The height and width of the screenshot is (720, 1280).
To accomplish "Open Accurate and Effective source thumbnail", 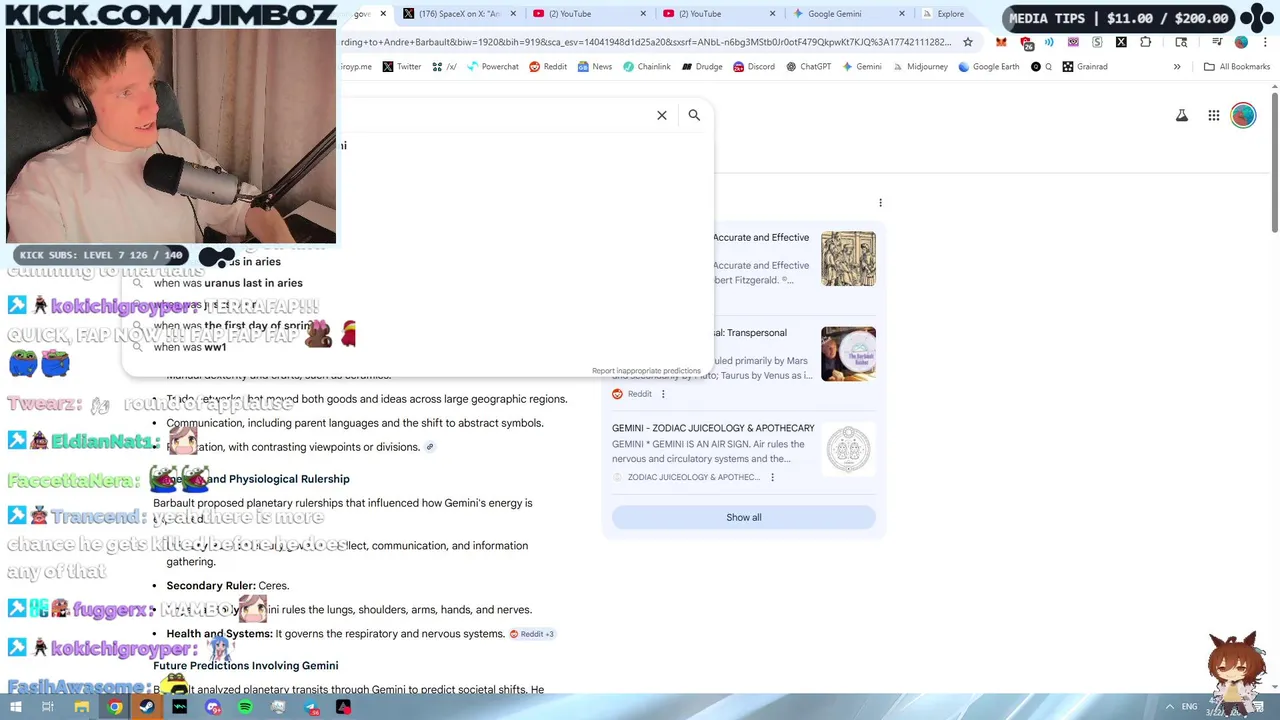I will tap(848, 259).
